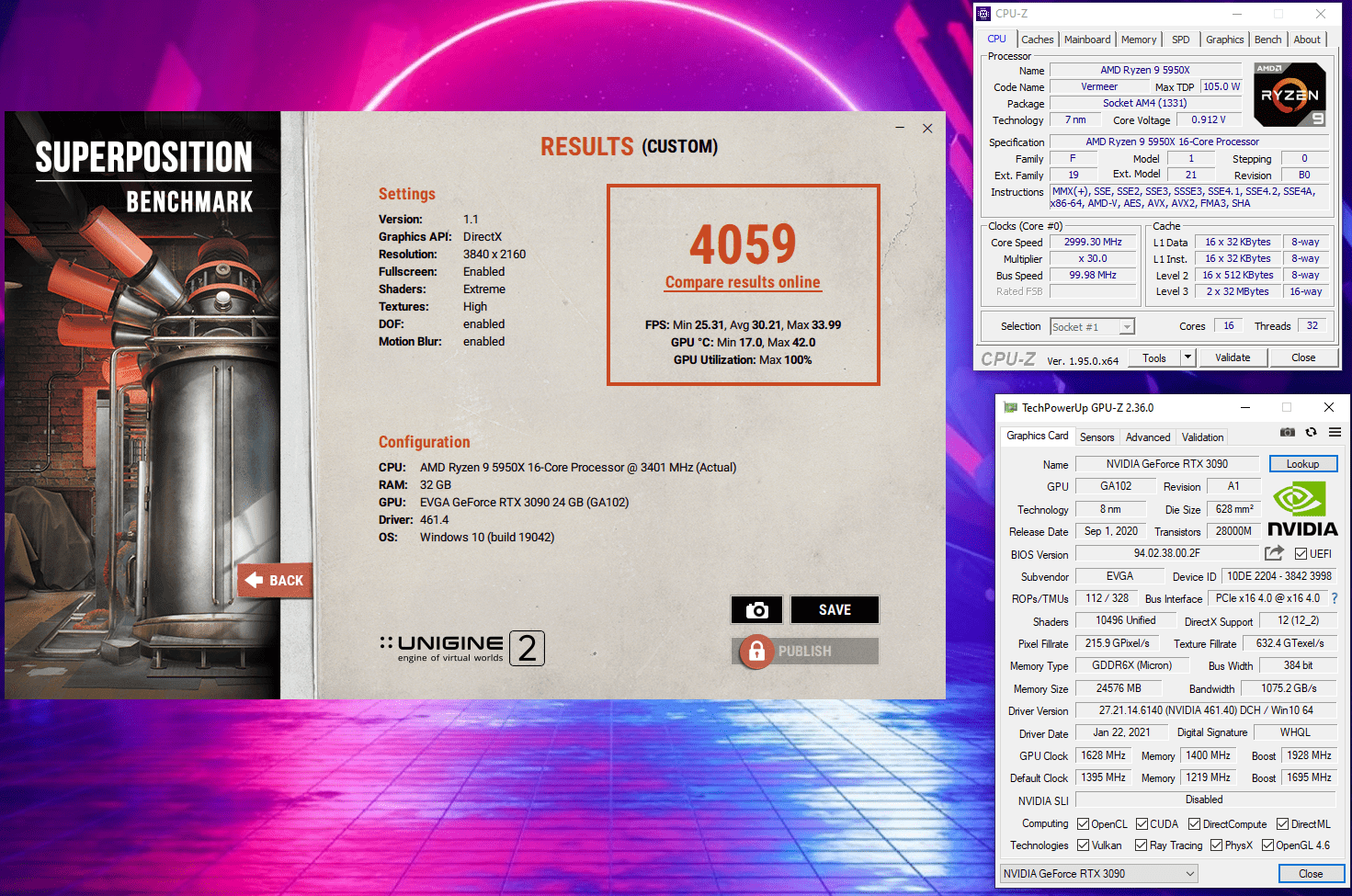Image resolution: width=1352 pixels, height=896 pixels.
Task: Click the AMD Ryzen 9 logo in CPU-Z
Action: pyautogui.click(x=1290, y=95)
